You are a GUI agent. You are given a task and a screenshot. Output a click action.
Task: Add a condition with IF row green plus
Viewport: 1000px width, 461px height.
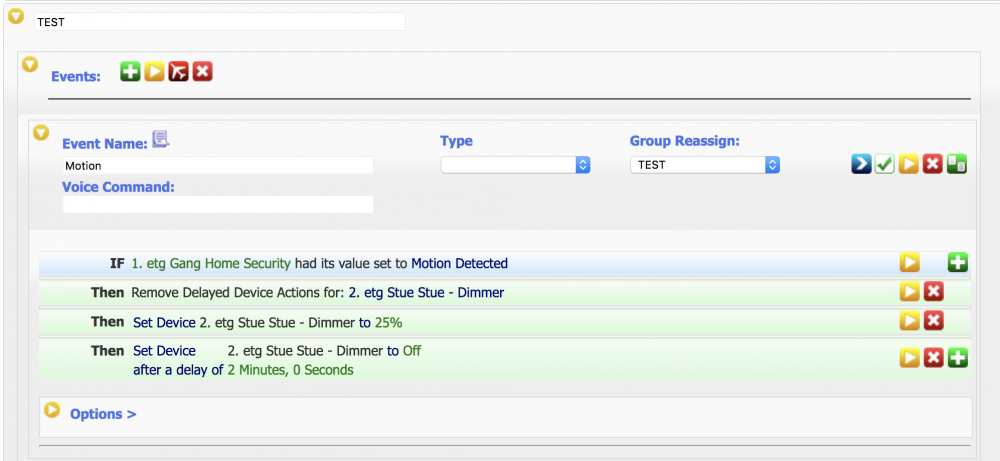[x=957, y=263]
